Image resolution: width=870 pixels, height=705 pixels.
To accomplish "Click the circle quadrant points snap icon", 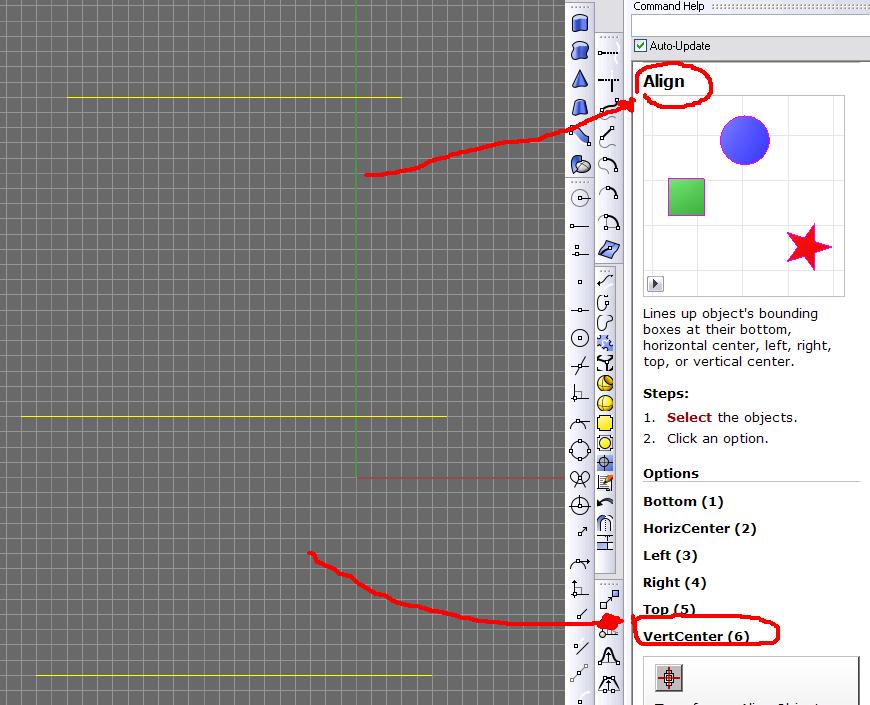I will coord(580,450).
